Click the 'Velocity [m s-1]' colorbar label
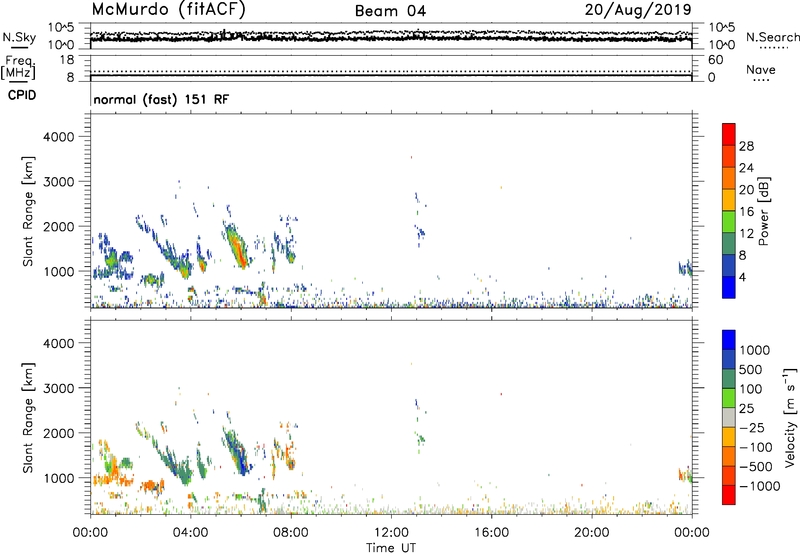 (x=790, y=417)
